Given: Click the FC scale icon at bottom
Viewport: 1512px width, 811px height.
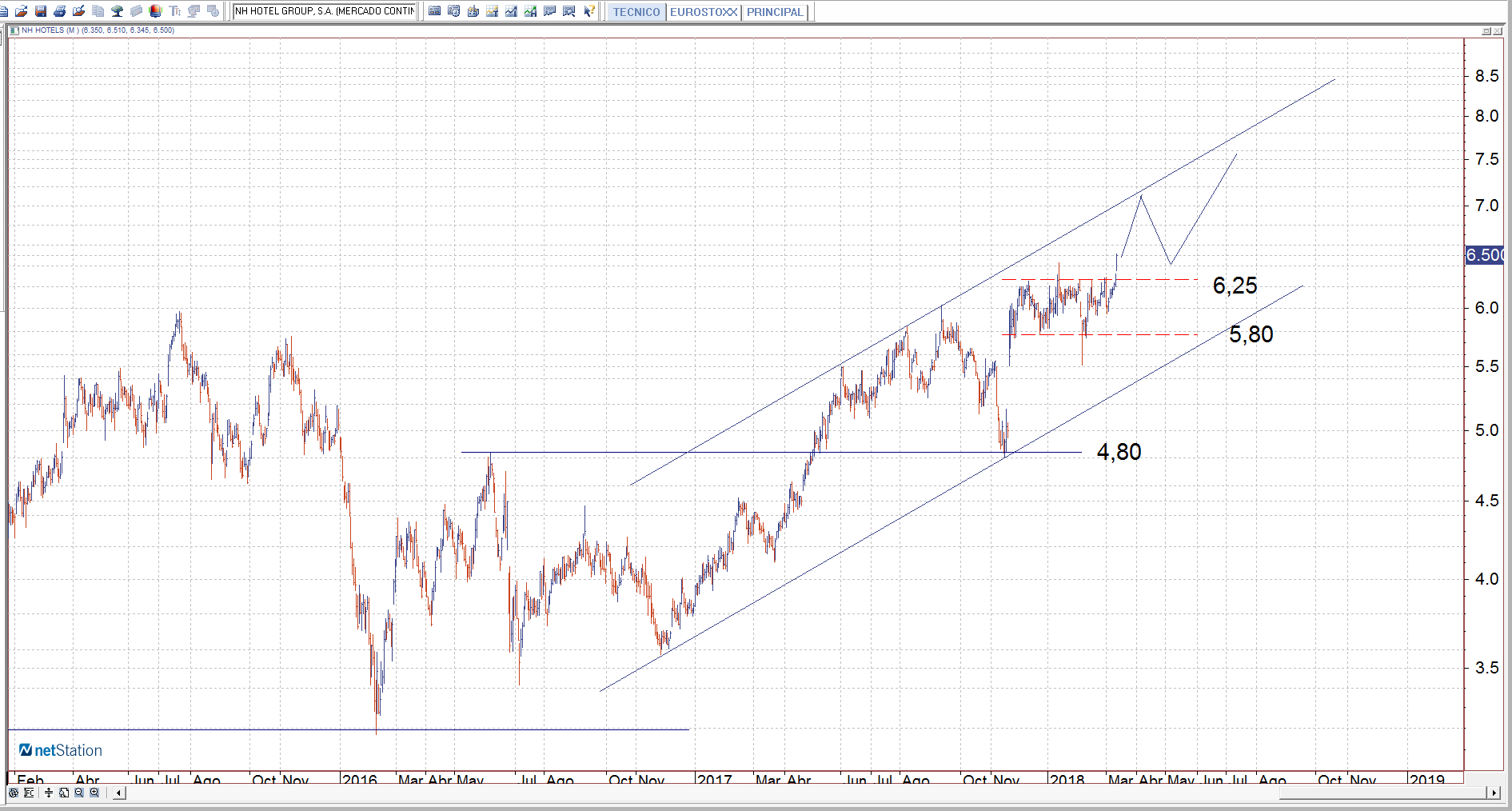Looking at the screenshot, I should 30,793.
